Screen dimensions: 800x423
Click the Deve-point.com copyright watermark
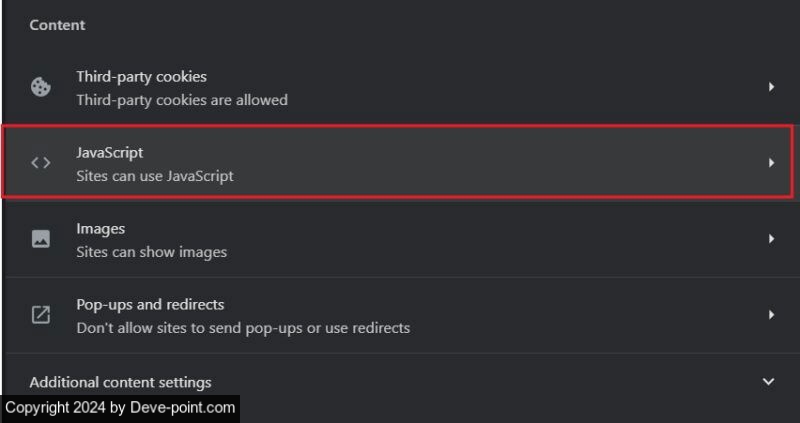(120, 408)
